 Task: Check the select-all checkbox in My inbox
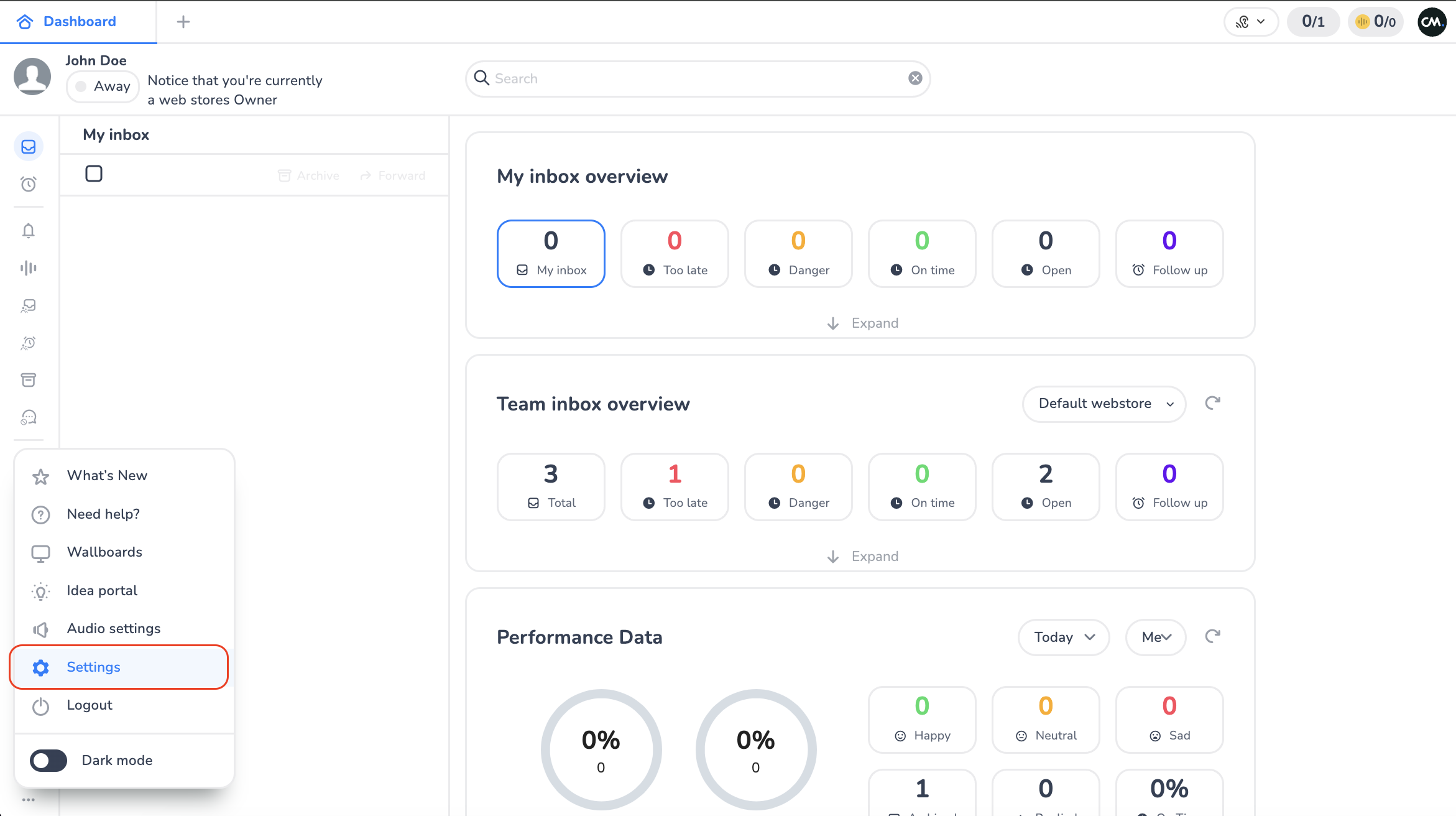point(94,174)
